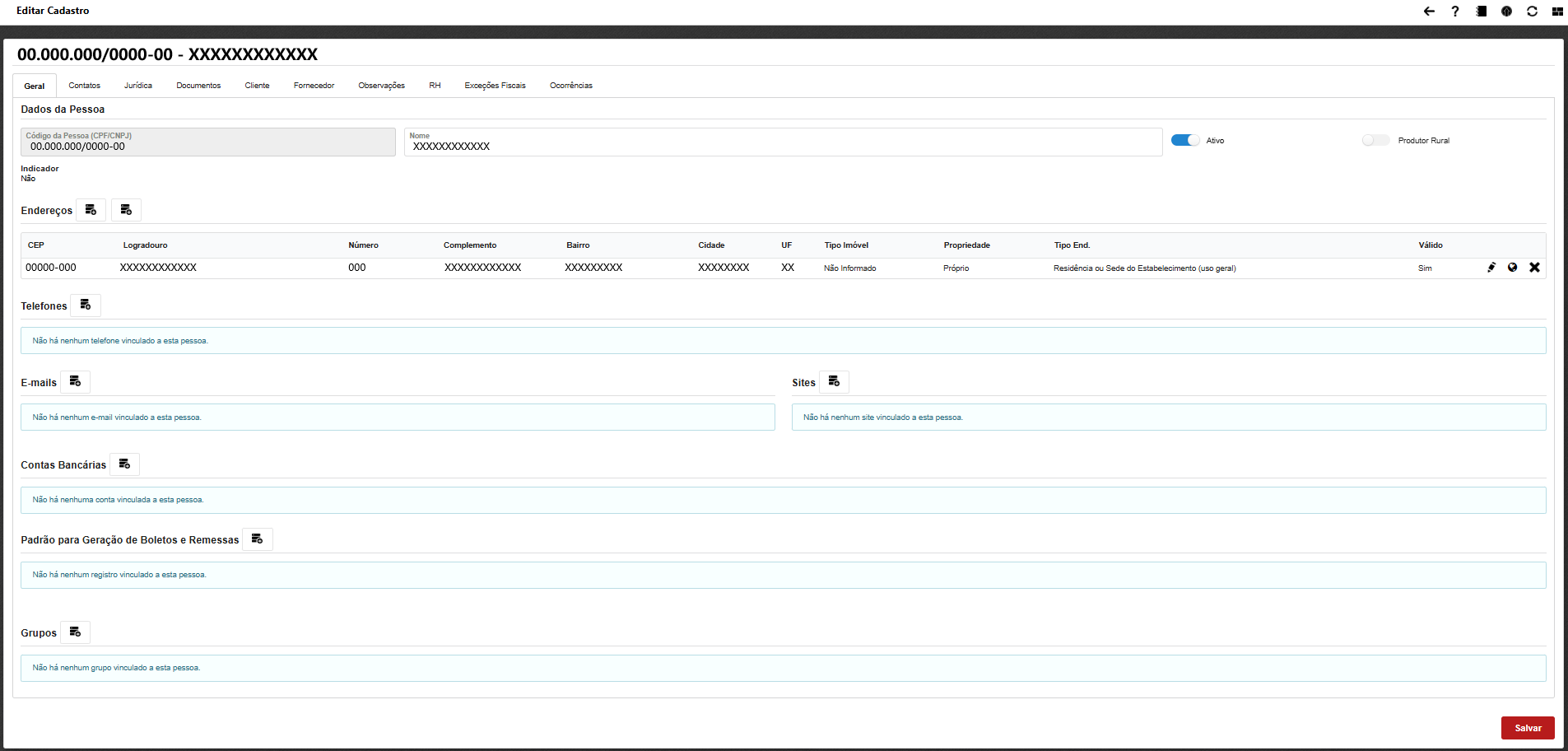Screen dimensions: 1568x751
Task: Open help via the question mark icon
Action: pos(1455,12)
